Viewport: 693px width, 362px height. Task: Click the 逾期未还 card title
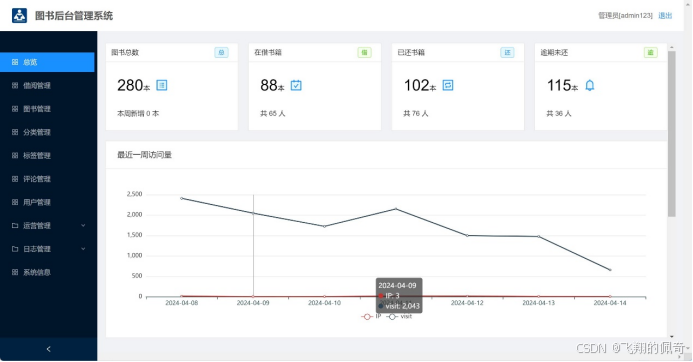(554, 53)
